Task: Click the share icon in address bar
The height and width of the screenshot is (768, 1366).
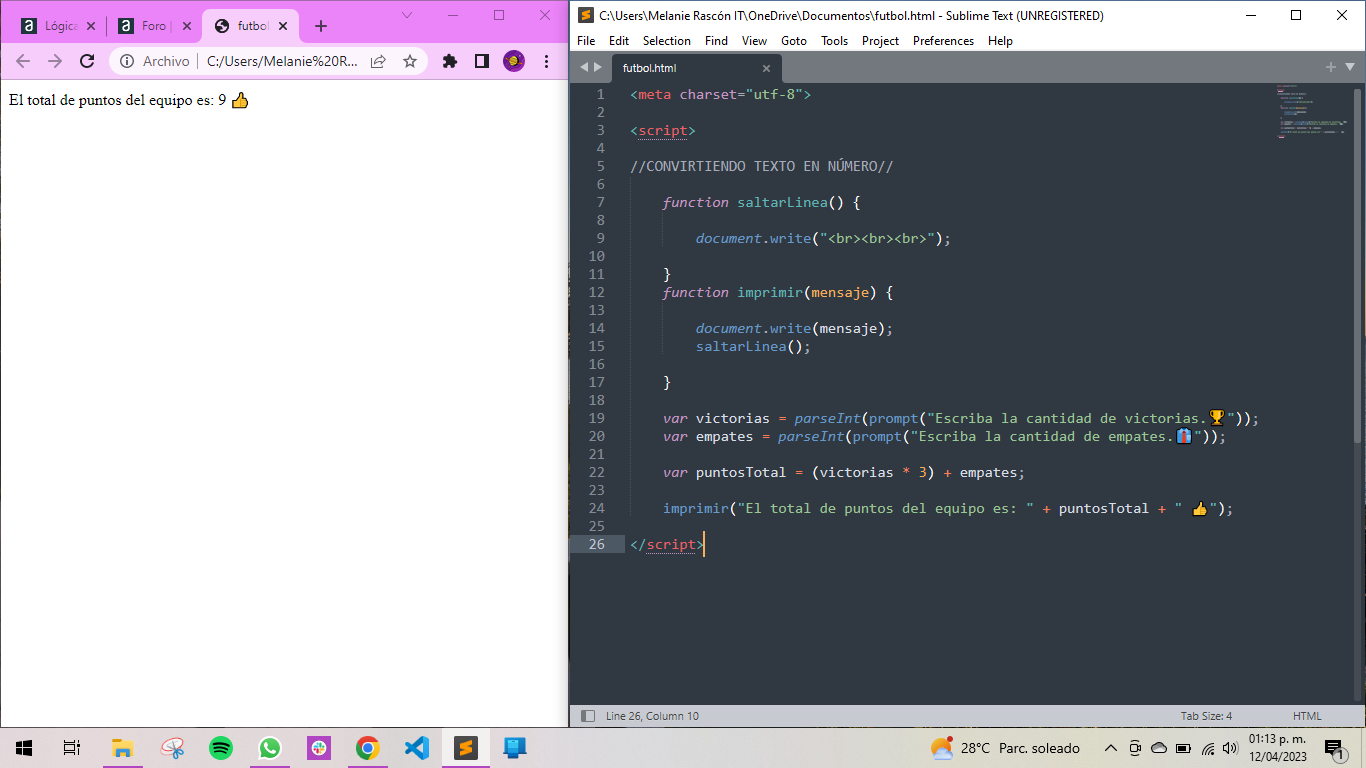Action: coord(378,61)
